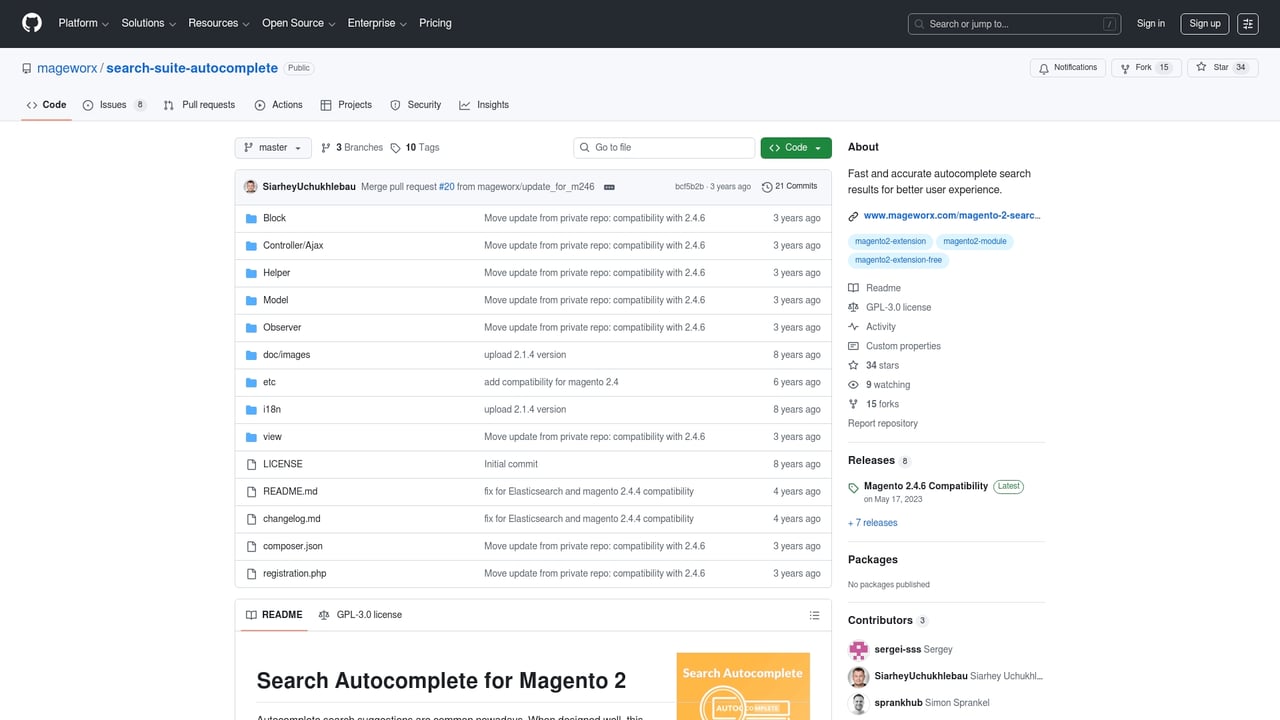
Task: Open the commit history via 21 Commits icon
Action: (x=767, y=186)
